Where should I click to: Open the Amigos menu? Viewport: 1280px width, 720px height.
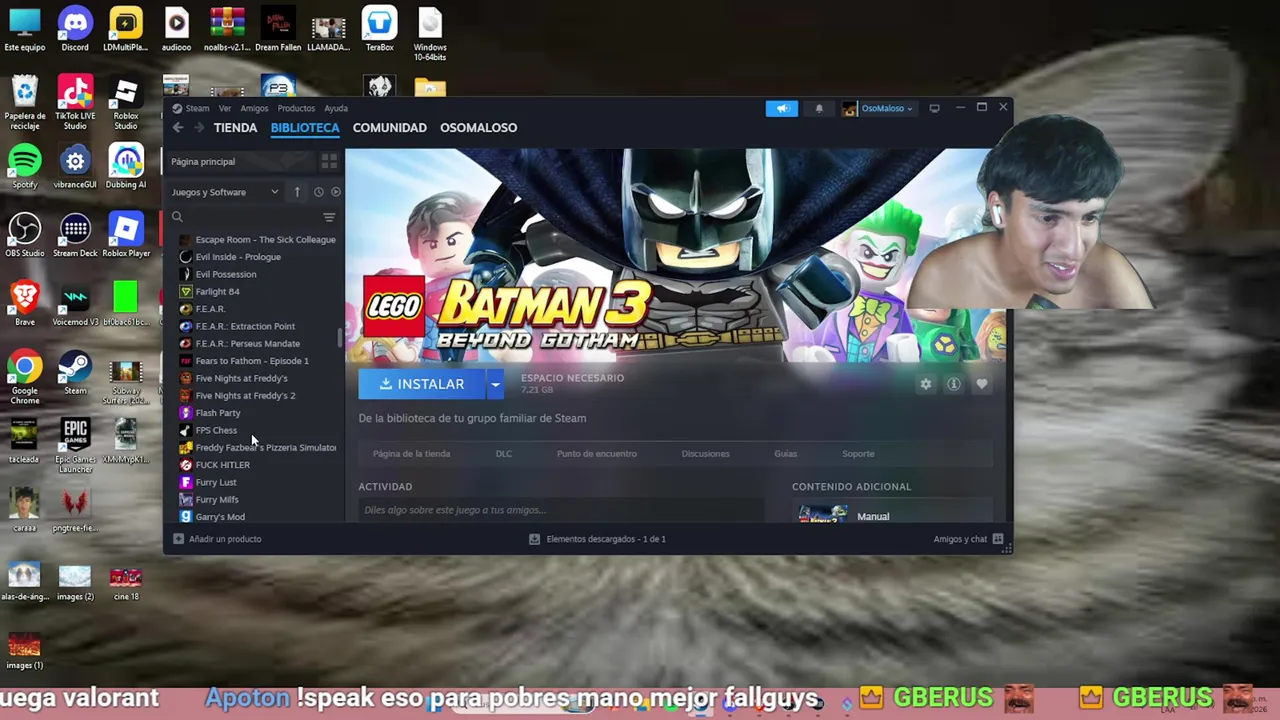click(254, 108)
